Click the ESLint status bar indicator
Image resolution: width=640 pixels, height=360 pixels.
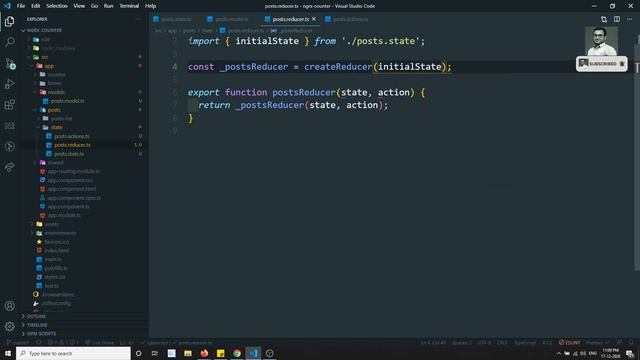point(569,342)
